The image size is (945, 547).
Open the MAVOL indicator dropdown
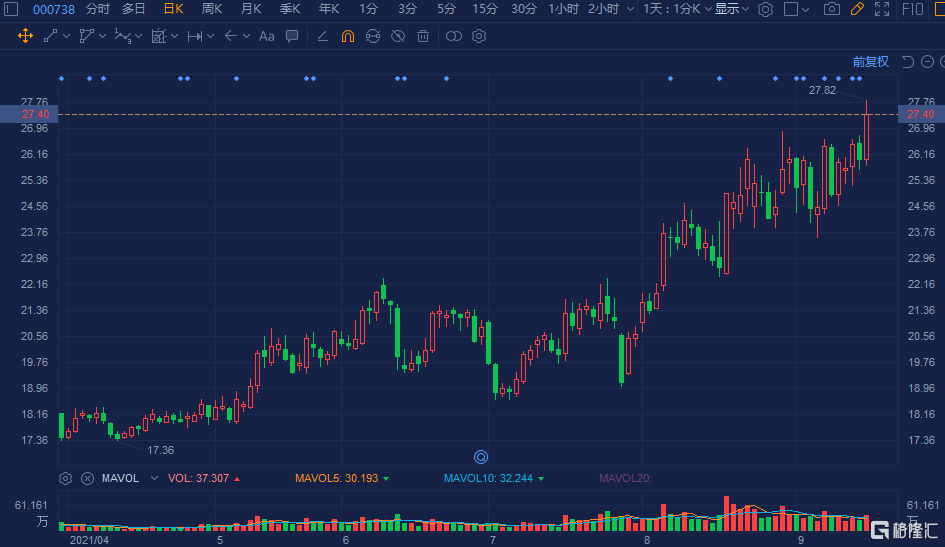click(154, 478)
